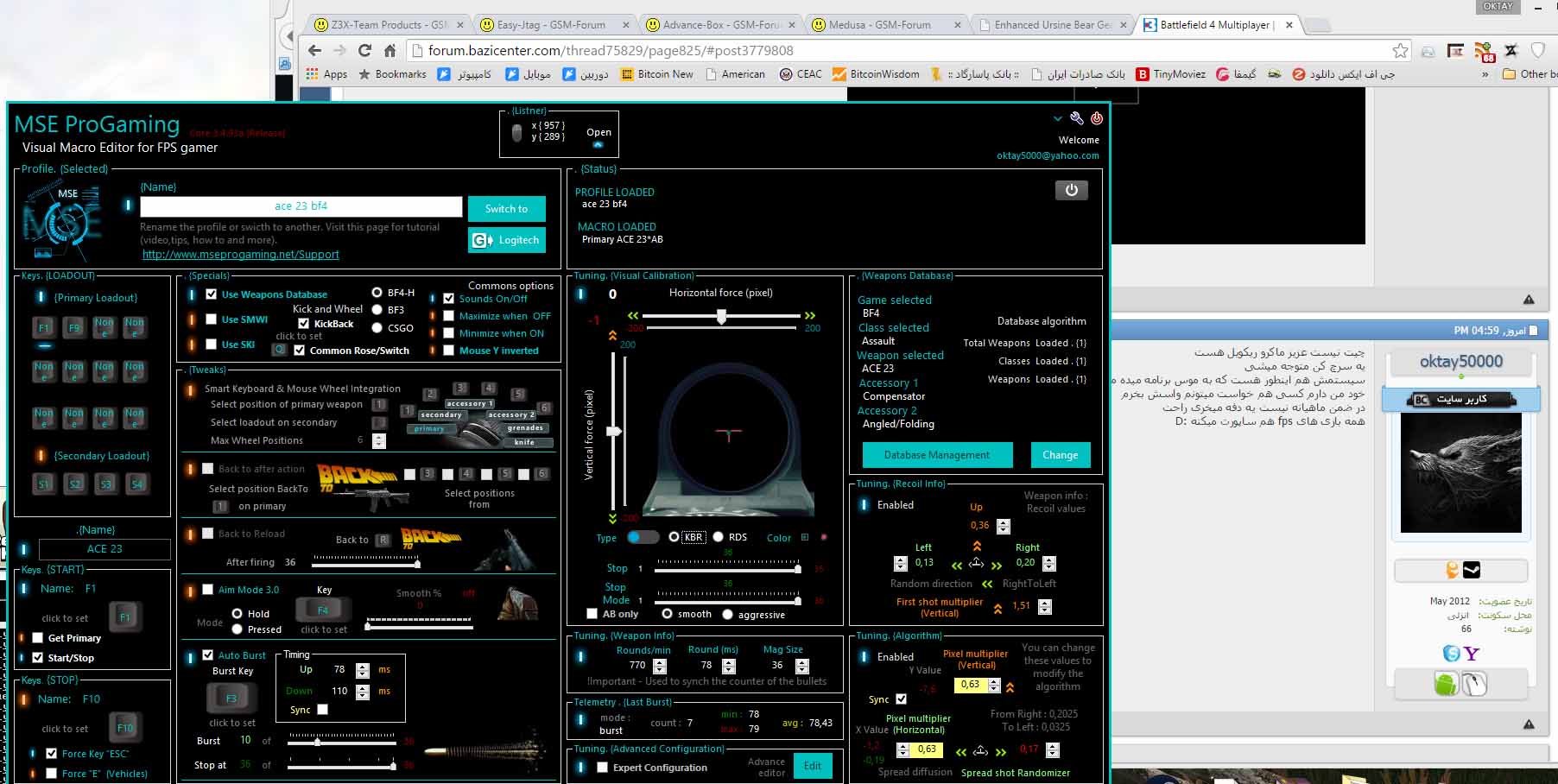1558x784 pixels.
Task: Click the S1 key in Secondary Loadout
Action: tap(44, 484)
